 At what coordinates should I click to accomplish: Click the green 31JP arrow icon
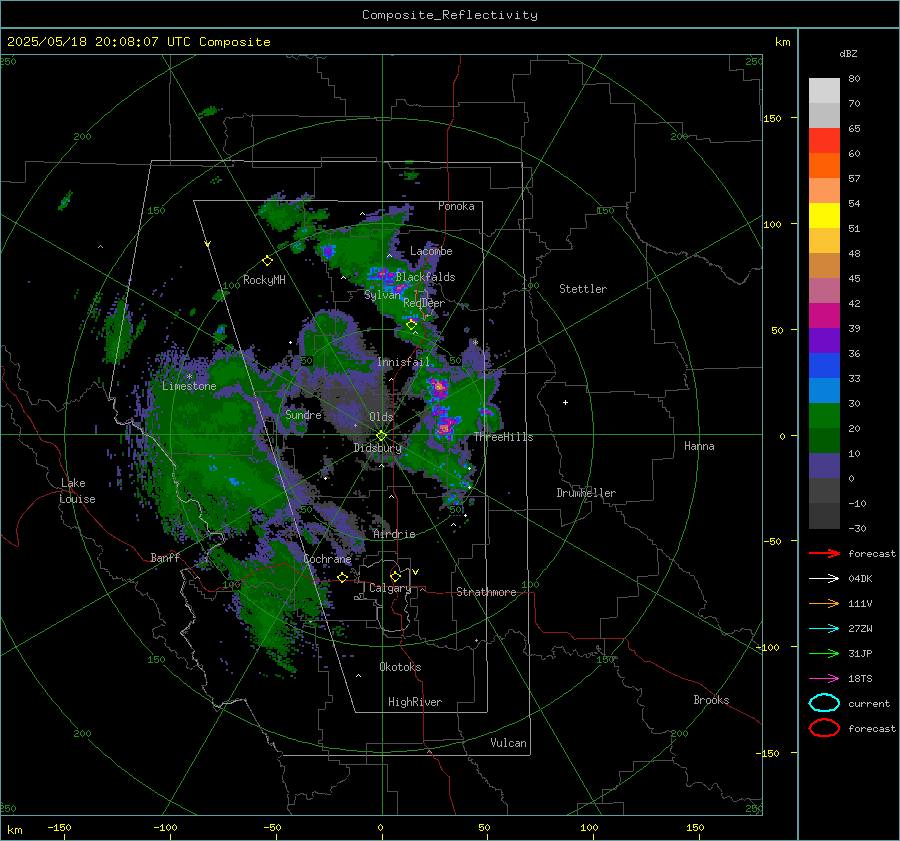point(824,653)
